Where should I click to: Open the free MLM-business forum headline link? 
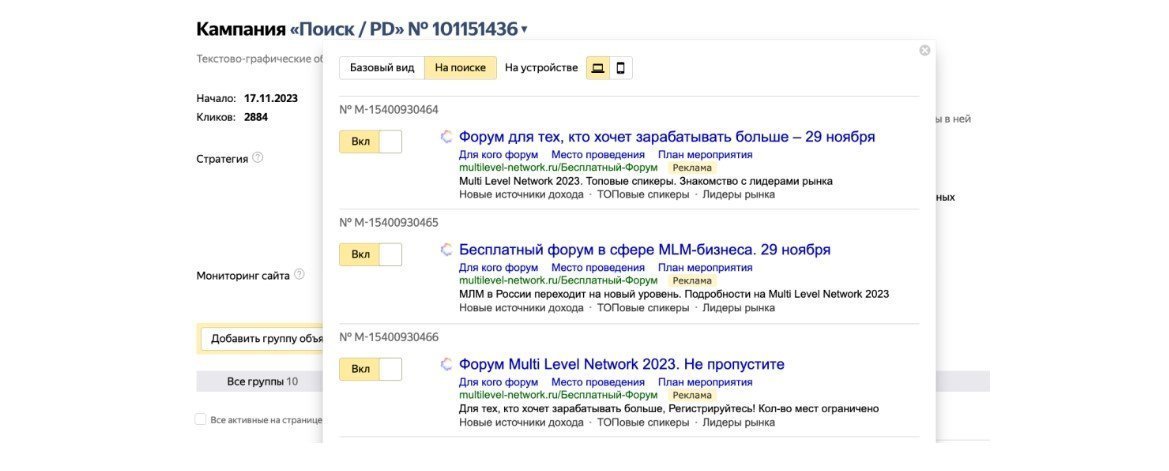click(x=644, y=250)
